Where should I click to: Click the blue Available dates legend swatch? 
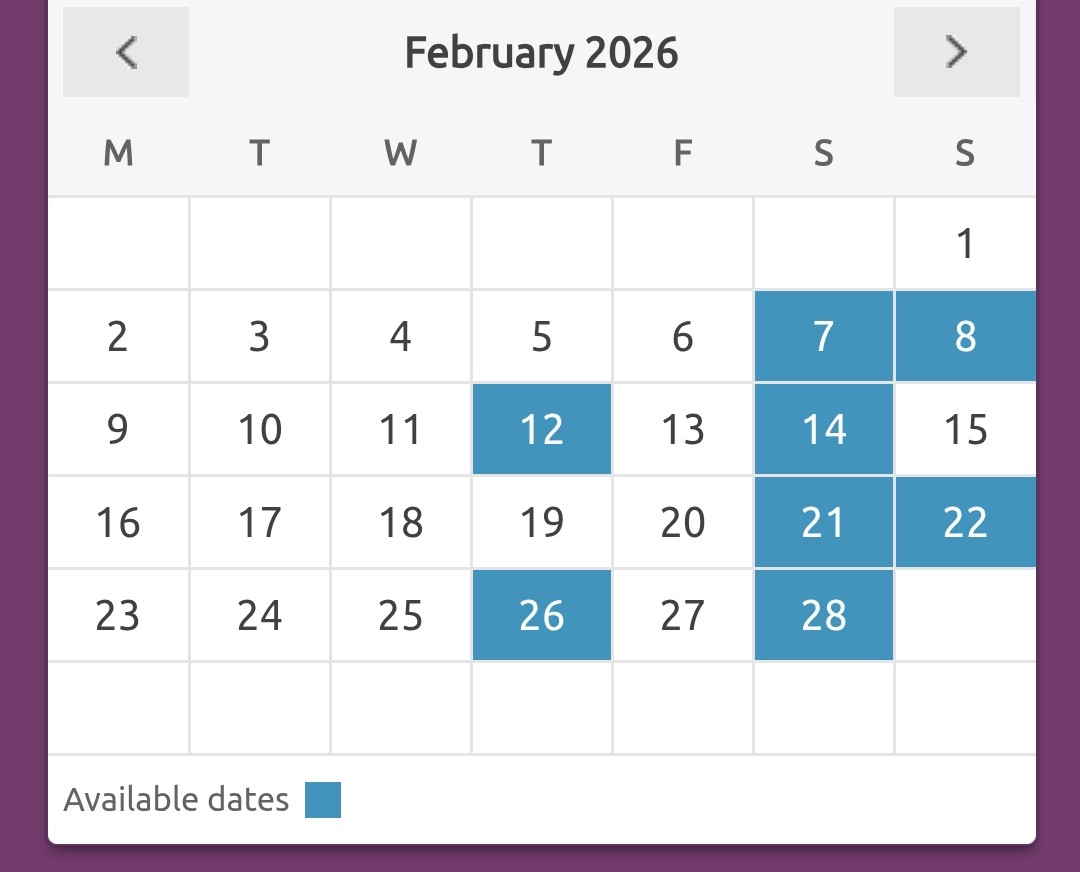pyautogui.click(x=323, y=800)
